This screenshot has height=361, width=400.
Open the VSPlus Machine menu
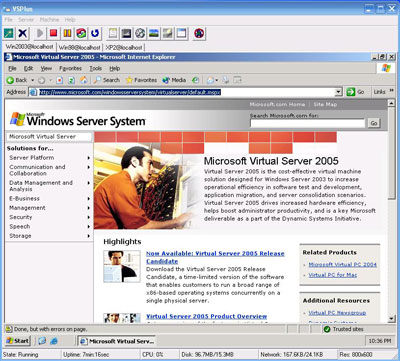[x=49, y=20]
